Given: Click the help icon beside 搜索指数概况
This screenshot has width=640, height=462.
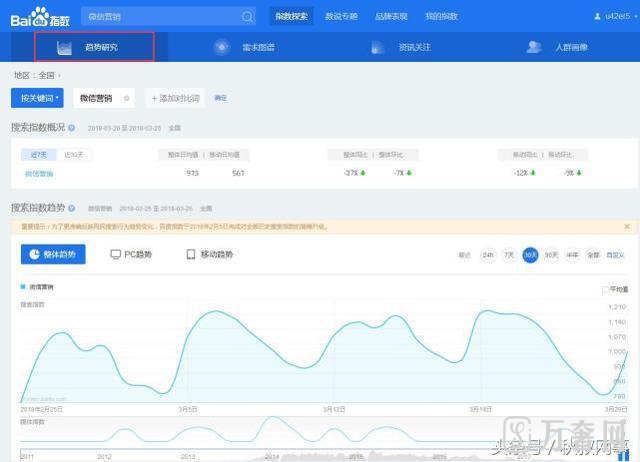Looking at the screenshot, I should (71, 128).
